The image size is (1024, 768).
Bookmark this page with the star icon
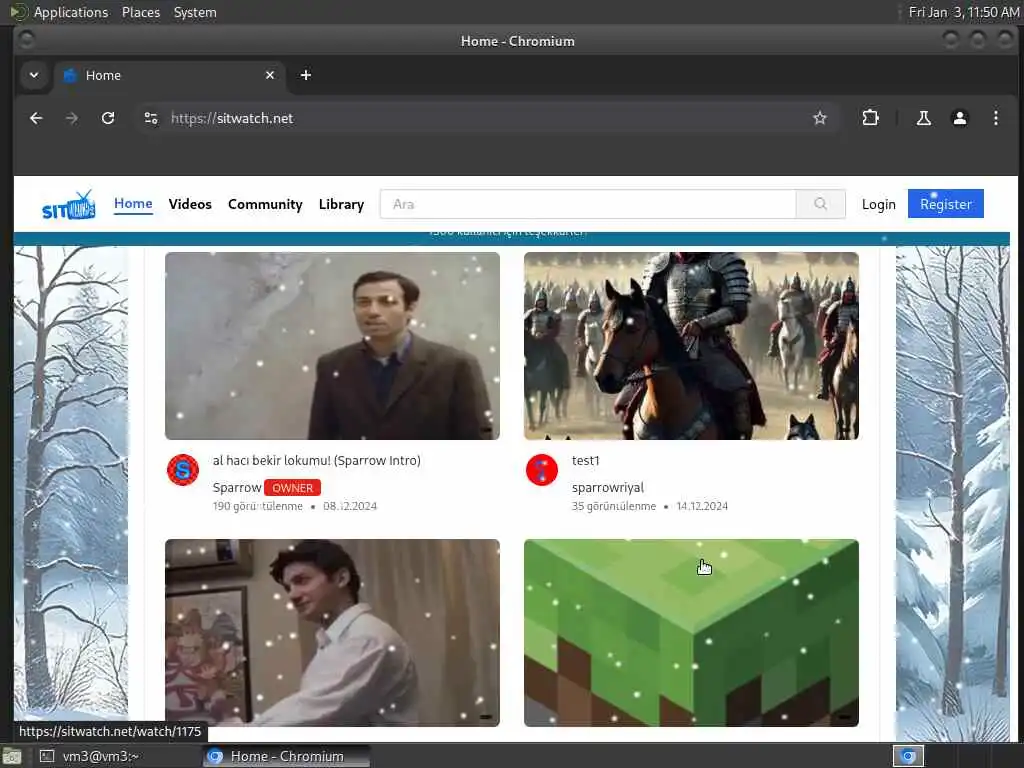tap(820, 118)
